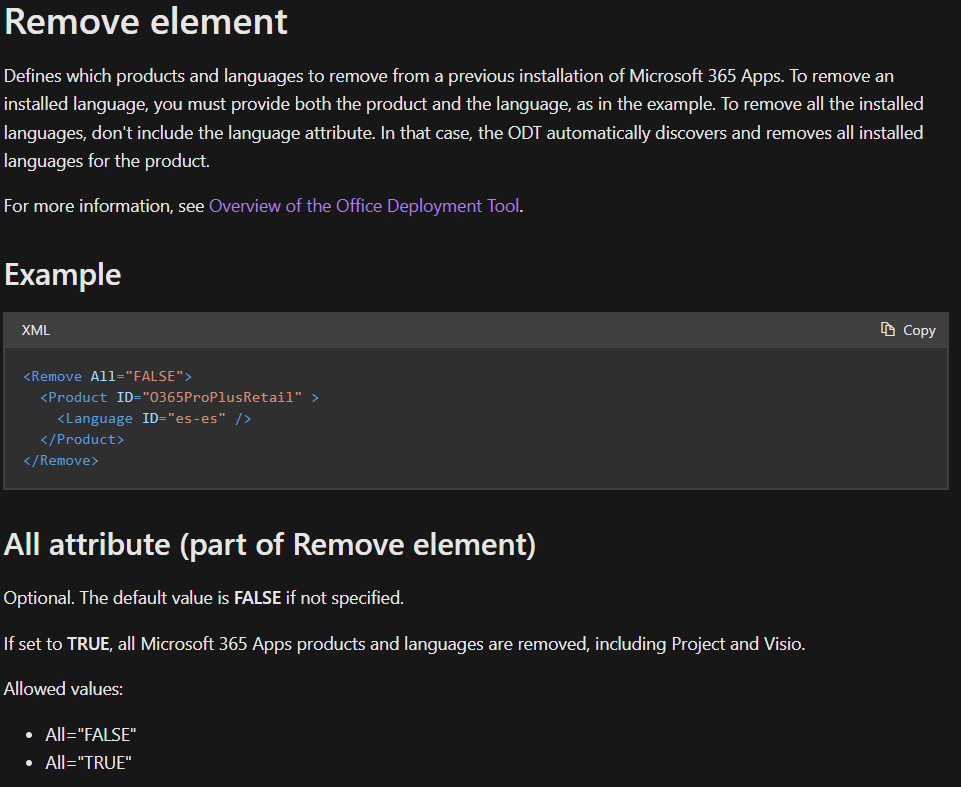Click the "For more information, see" text

point(104,206)
